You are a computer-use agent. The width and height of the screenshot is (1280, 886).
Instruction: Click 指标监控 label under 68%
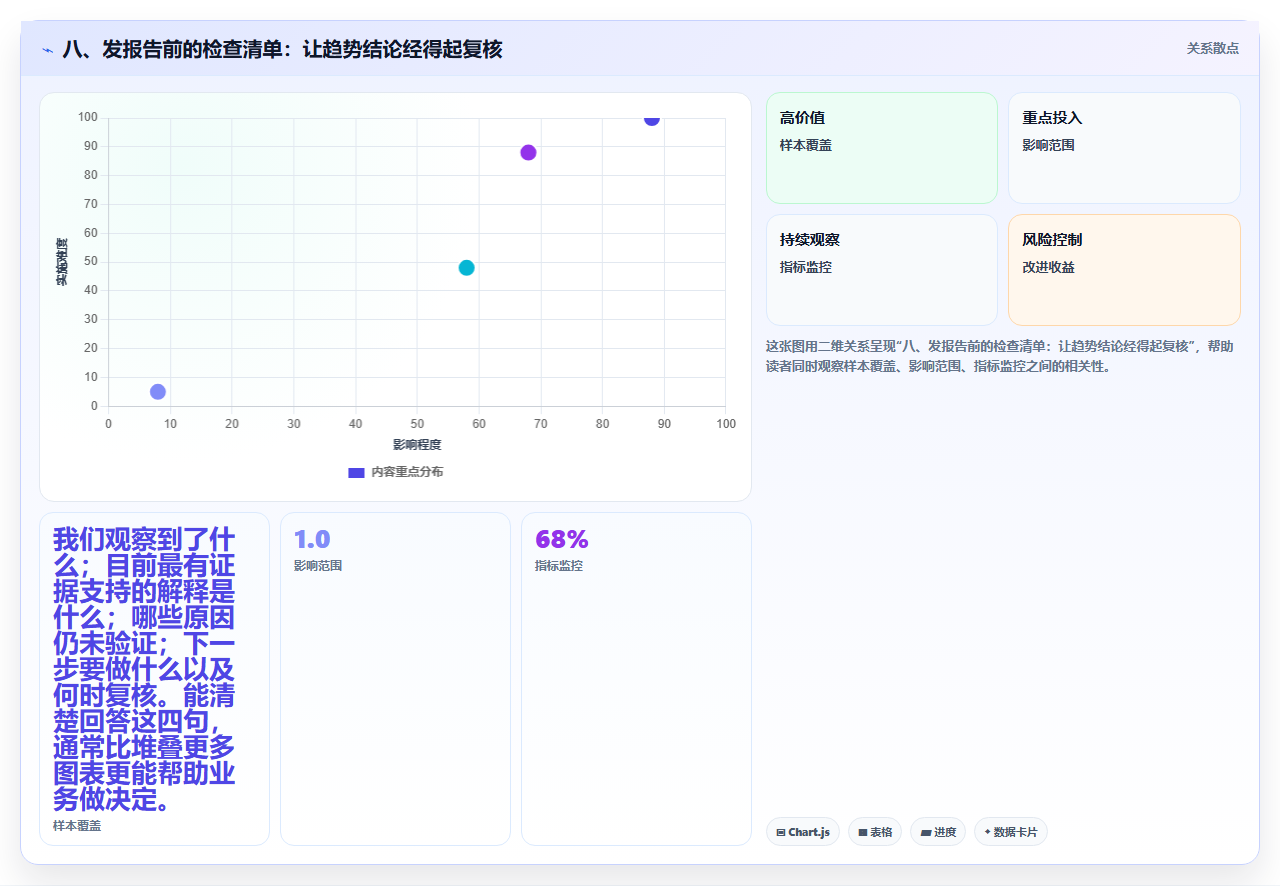pos(559,566)
